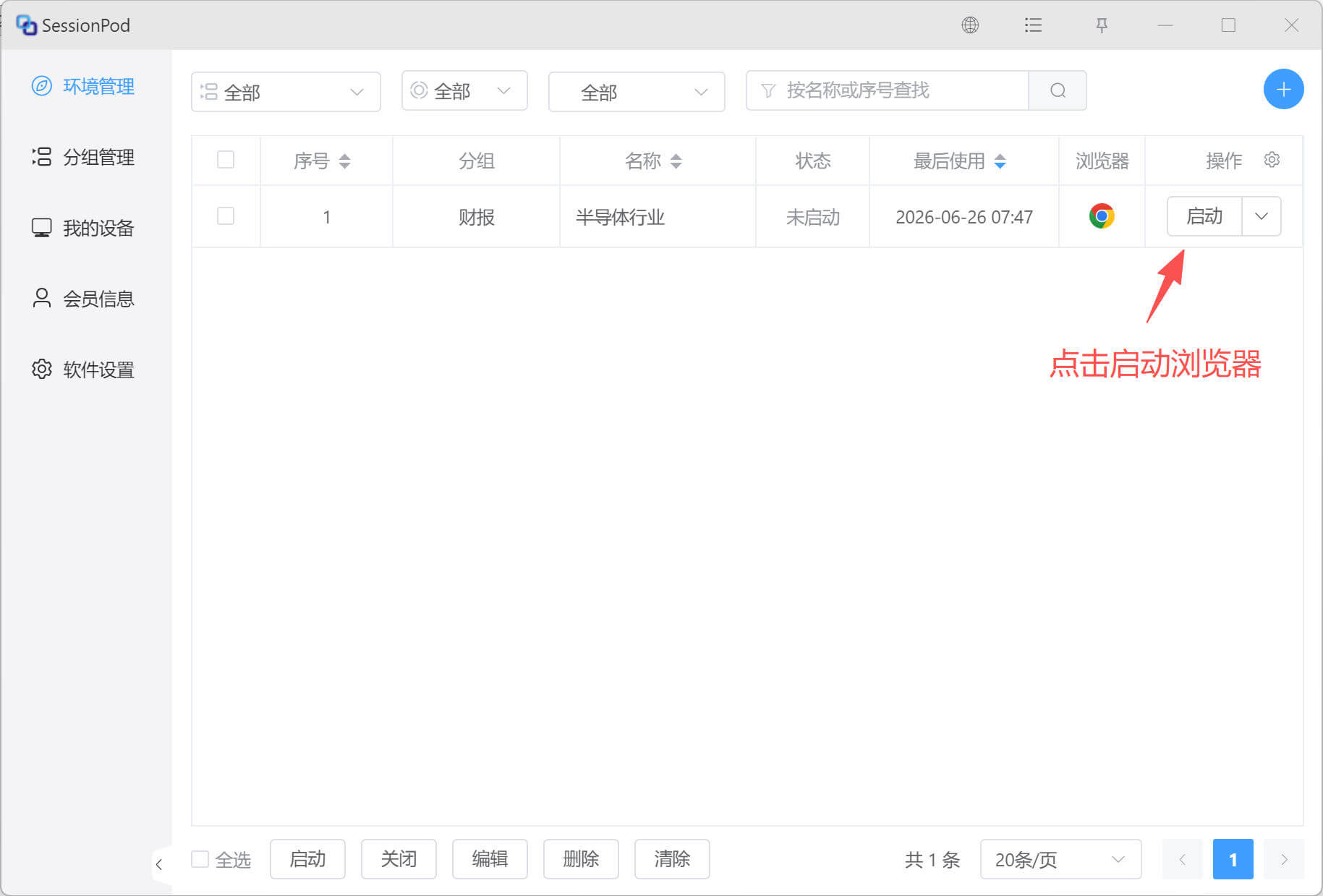Viewport: 1323px width, 896px height.
Task: Click the 2026-06-26 07:47 date cell
Action: (x=964, y=217)
